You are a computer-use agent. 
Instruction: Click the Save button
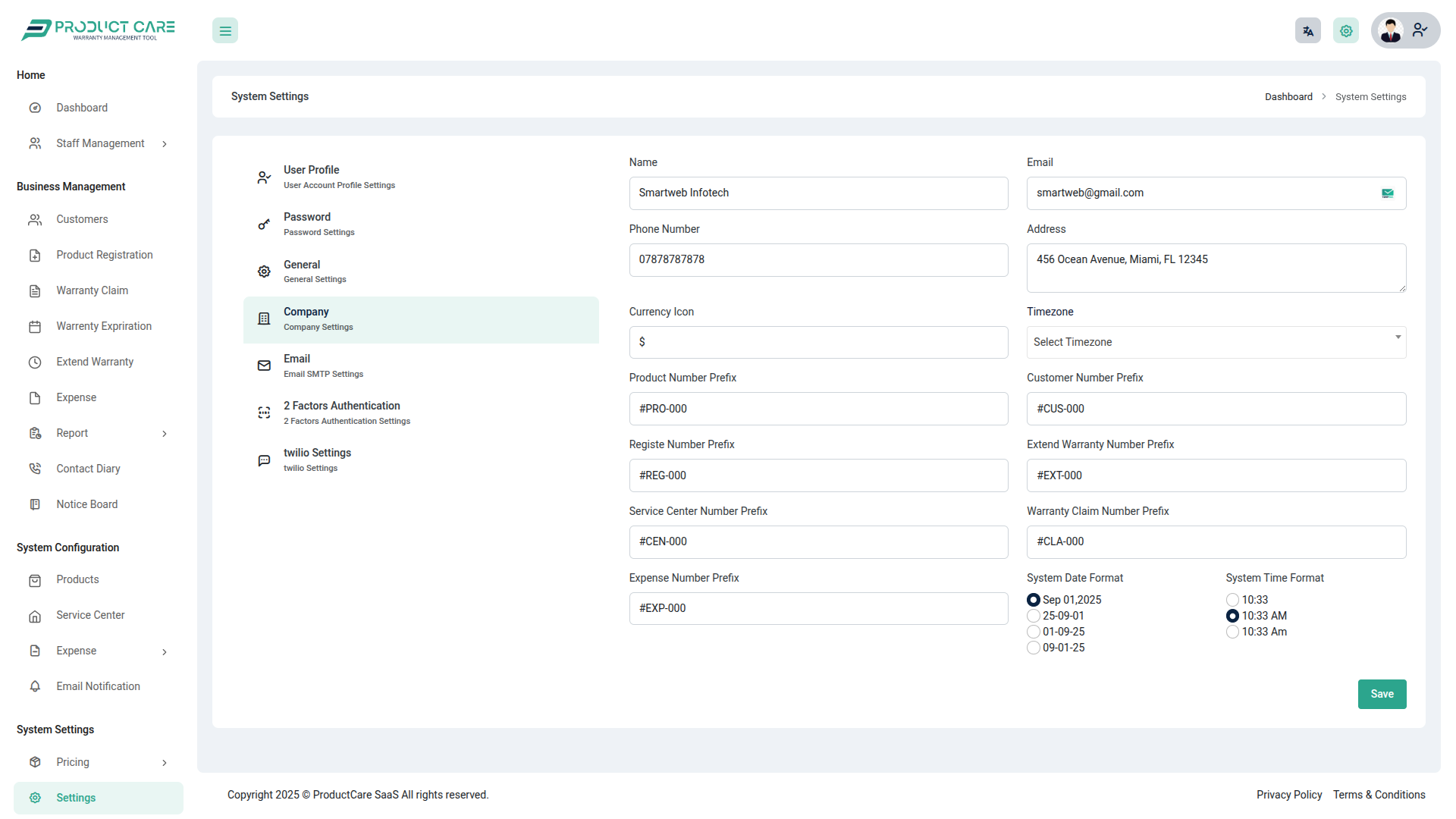click(x=1382, y=694)
